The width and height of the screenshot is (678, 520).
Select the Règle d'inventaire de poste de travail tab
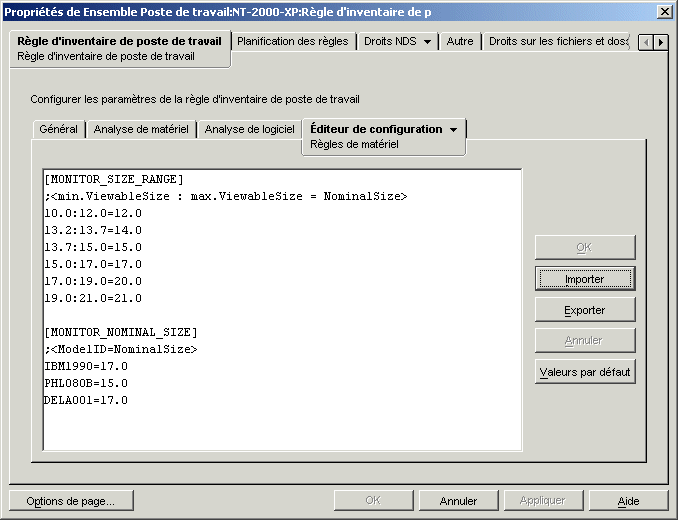[119, 48]
